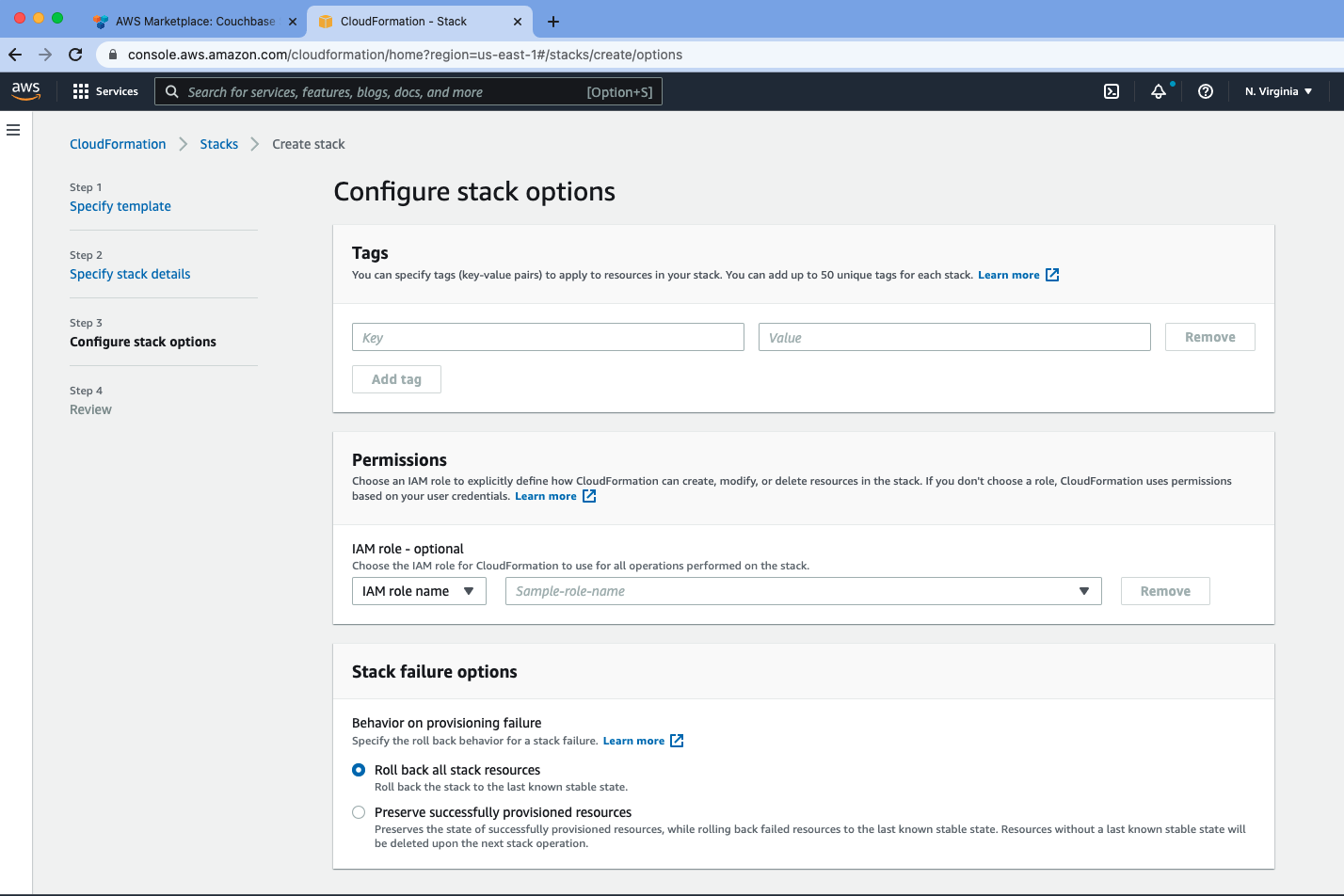Click the external link icon beside Permissions Learn more
The height and width of the screenshot is (896, 1344).
589,496
